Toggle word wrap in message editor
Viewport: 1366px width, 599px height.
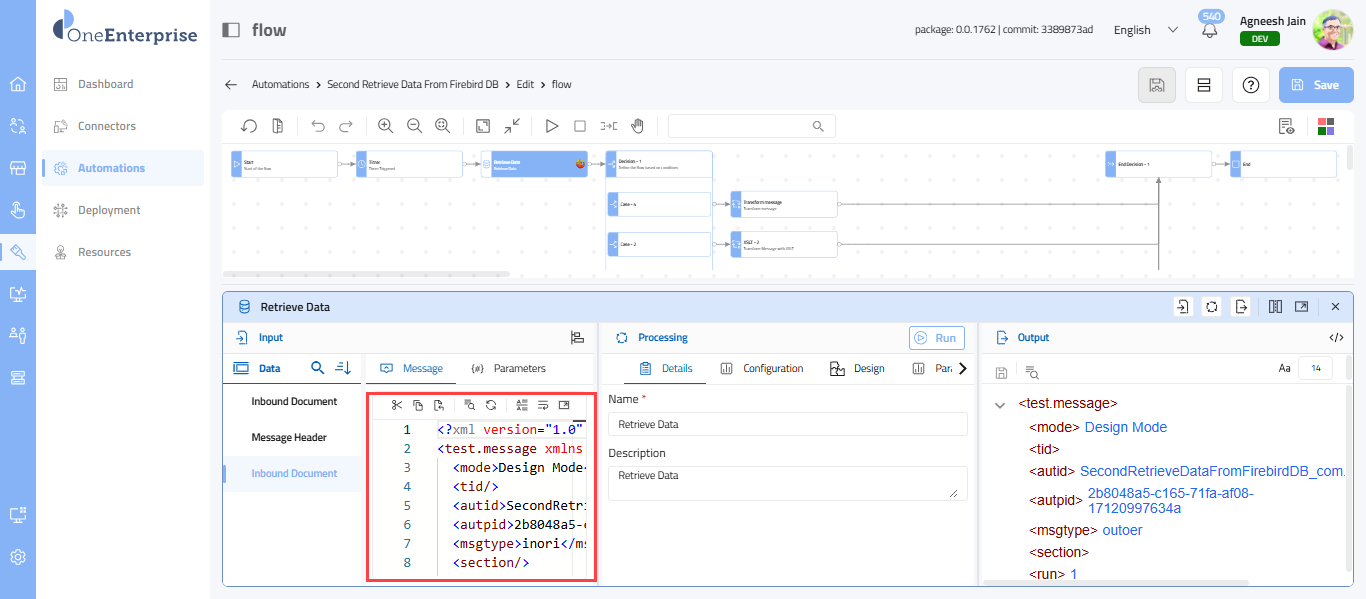543,405
